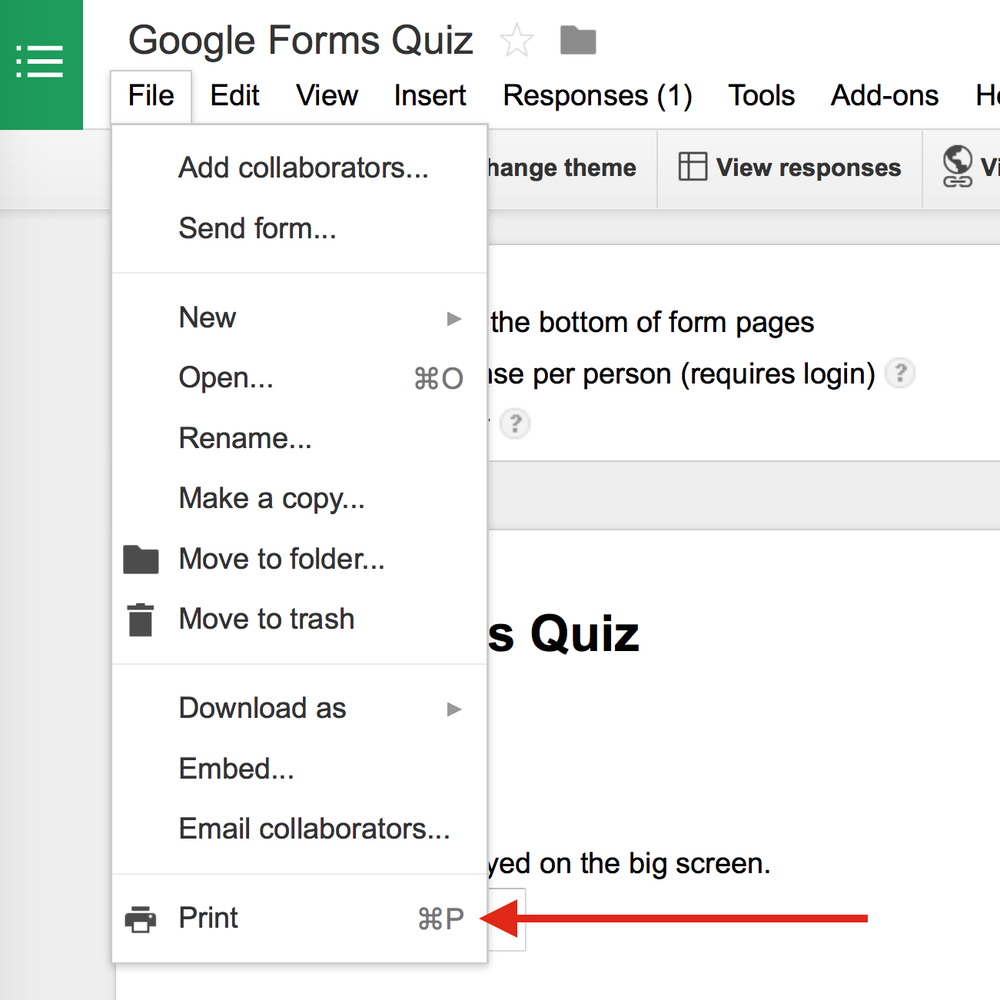Open the Tools menu
This screenshot has height=1000, width=1000.
click(761, 96)
